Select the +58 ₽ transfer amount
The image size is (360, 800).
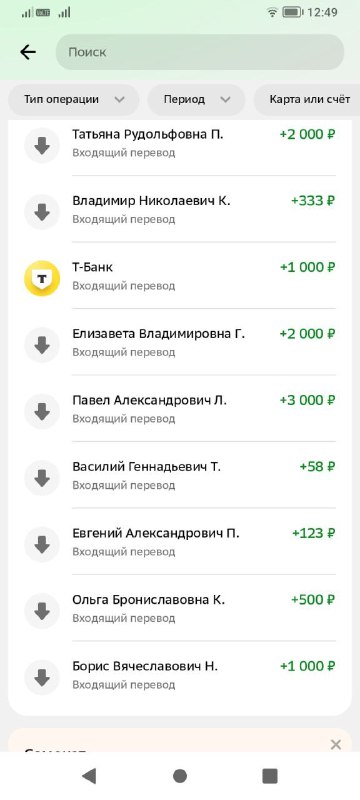[x=317, y=467]
